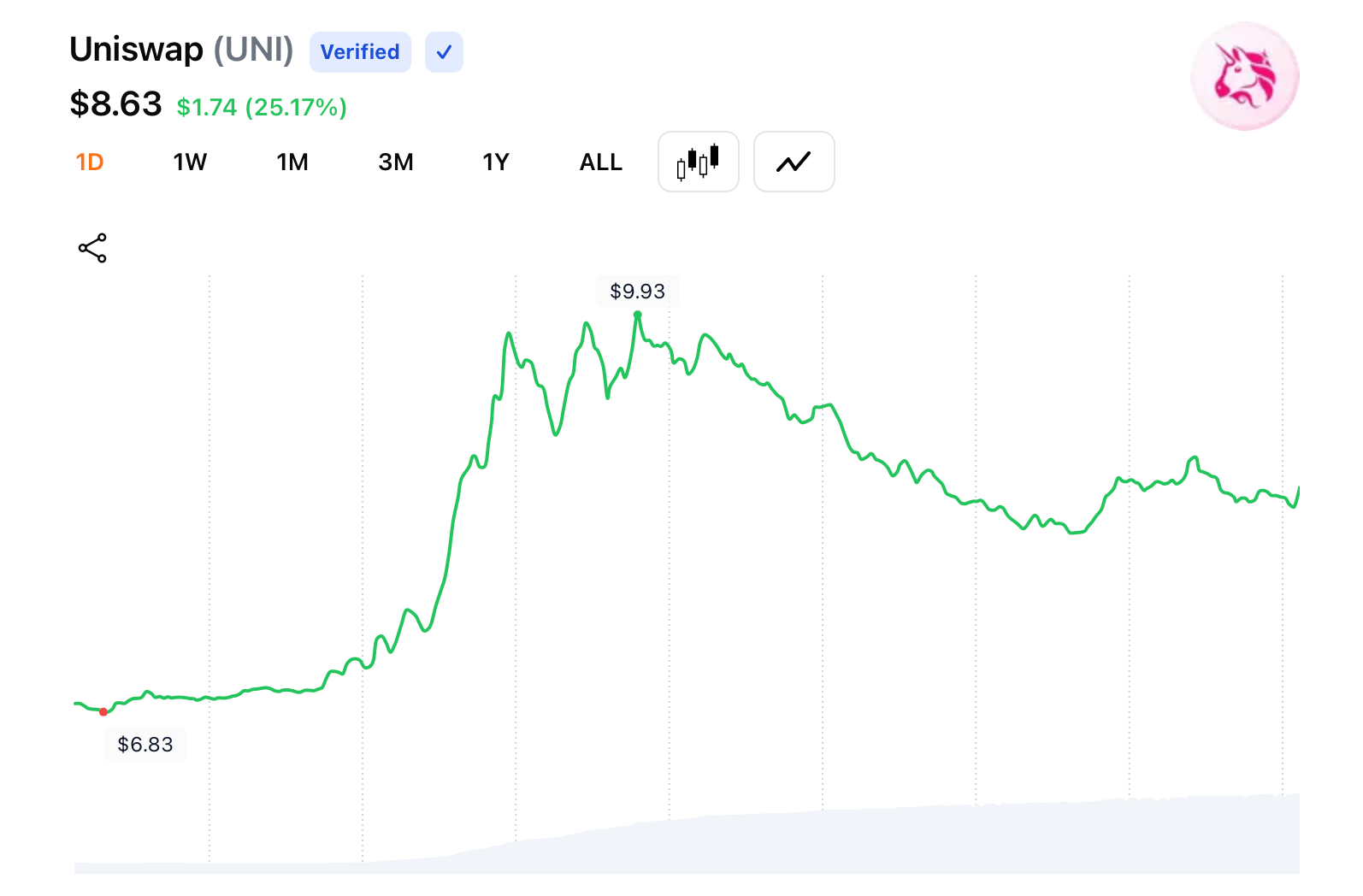Click the green peak dot on chart
The image size is (1363, 896).
[x=637, y=315]
